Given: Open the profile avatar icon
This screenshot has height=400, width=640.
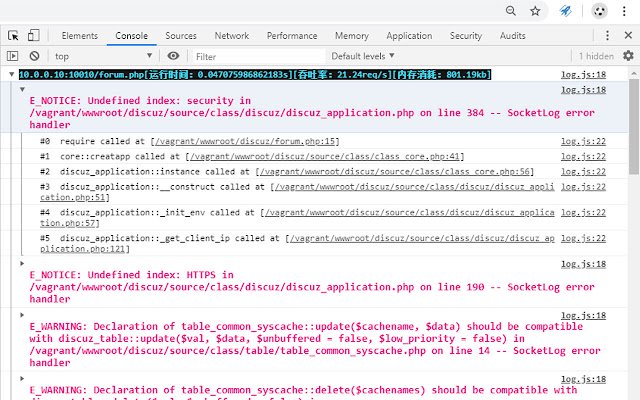Looking at the screenshot, I should 599,11.
